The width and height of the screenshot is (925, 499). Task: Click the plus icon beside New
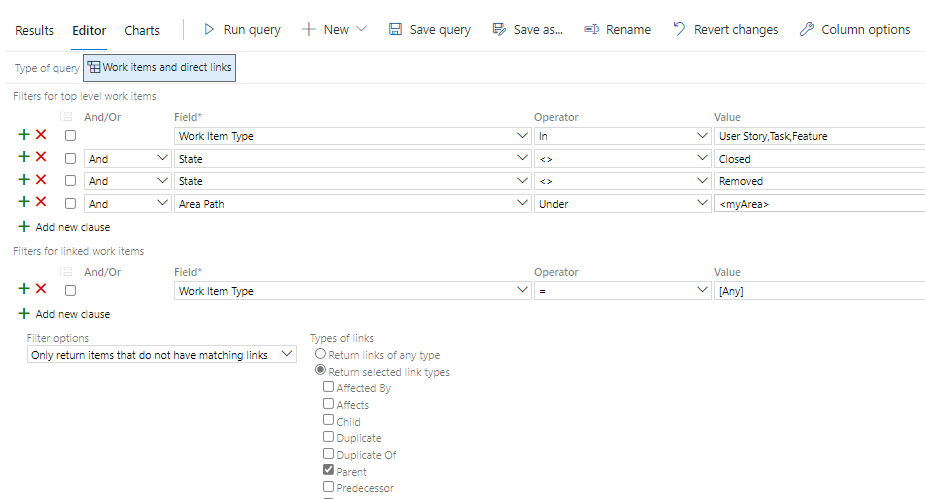309,29
